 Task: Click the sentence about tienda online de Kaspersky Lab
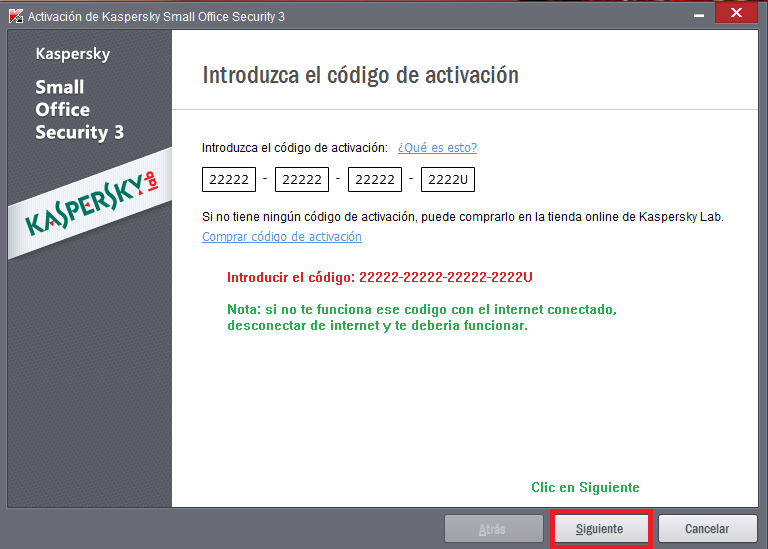(x=463, y=216)
